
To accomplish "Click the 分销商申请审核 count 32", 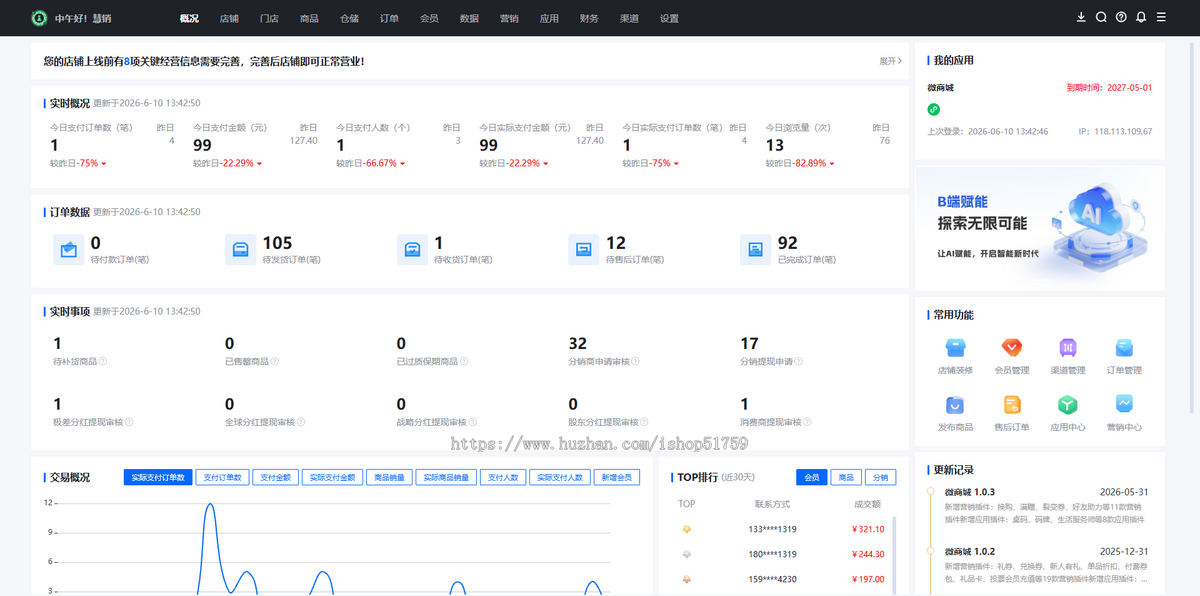I will pos(577,343).
